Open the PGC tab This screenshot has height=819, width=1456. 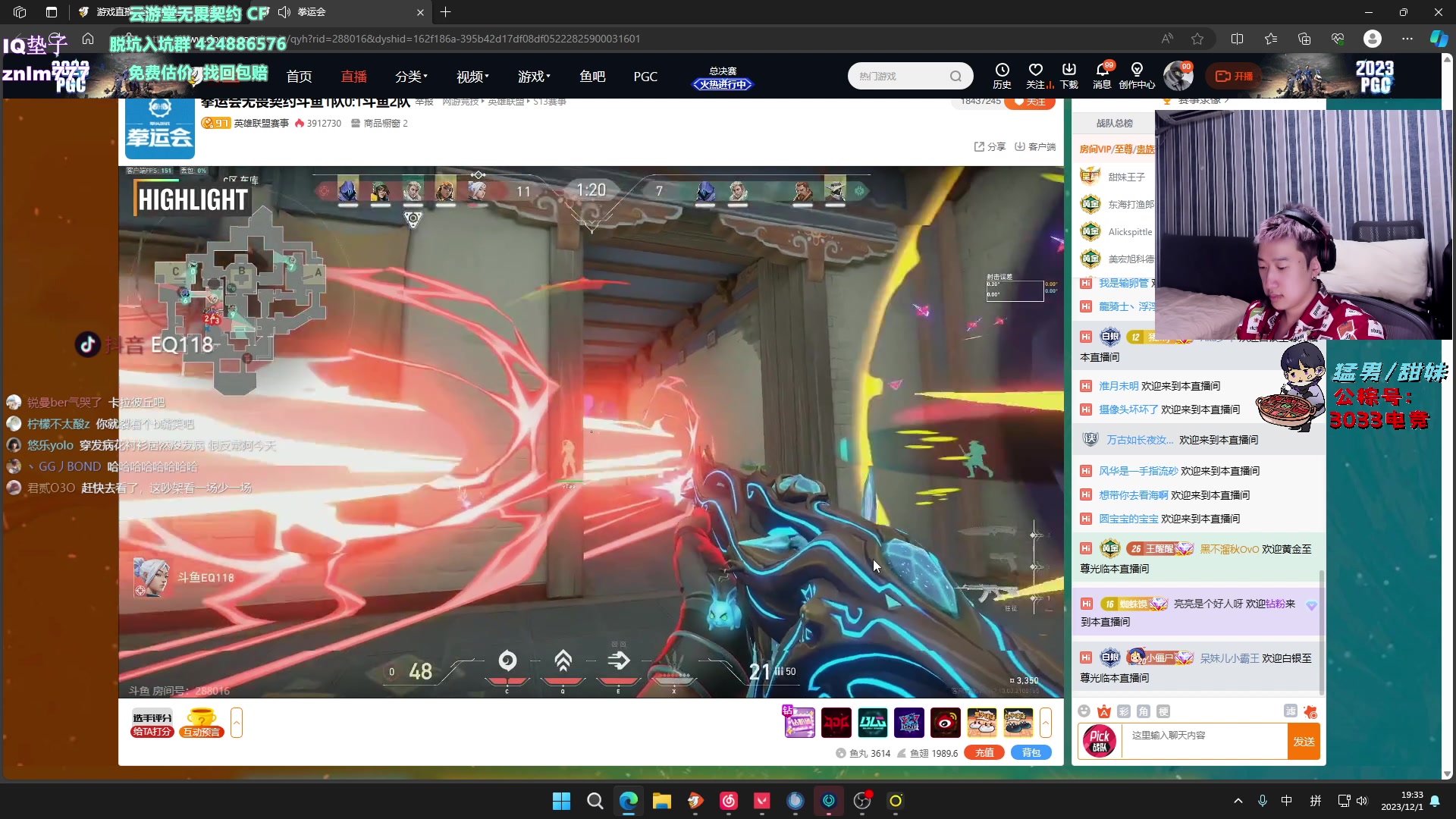(645, 77)
